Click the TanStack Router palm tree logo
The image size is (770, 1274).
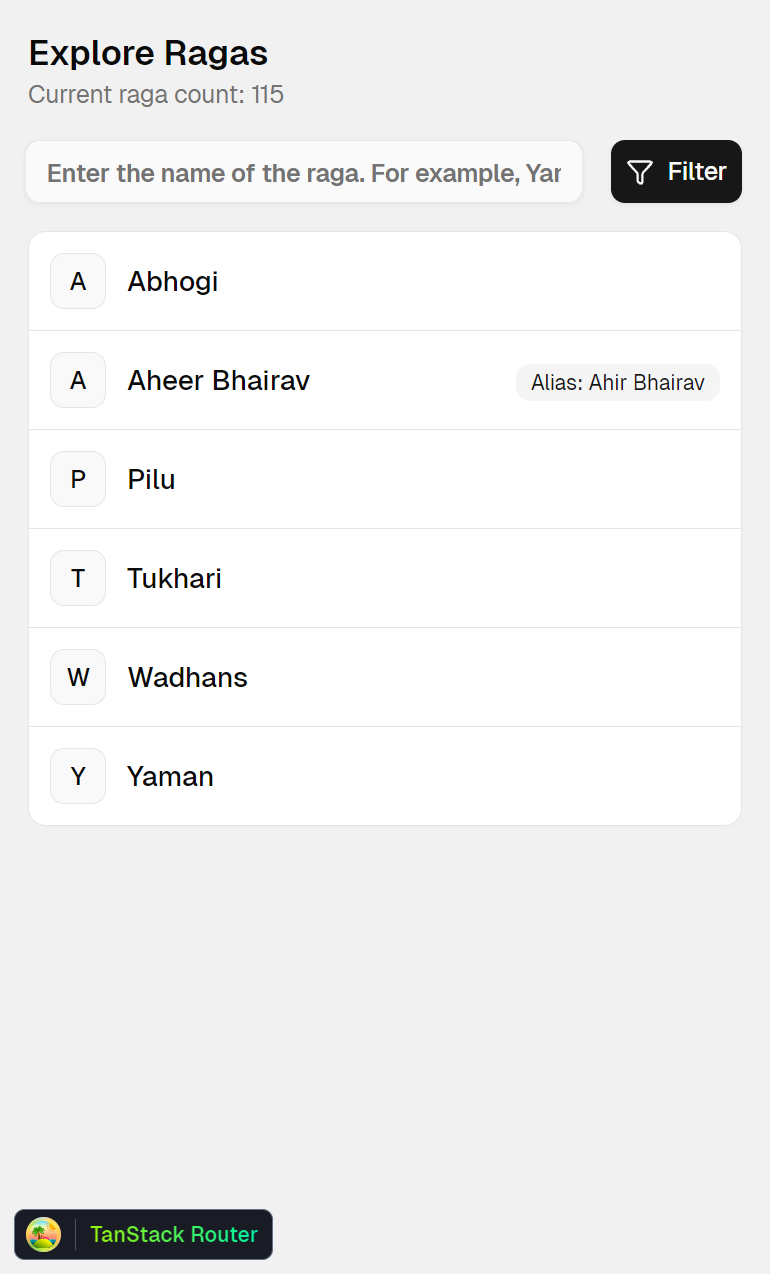coord(44,1234)
